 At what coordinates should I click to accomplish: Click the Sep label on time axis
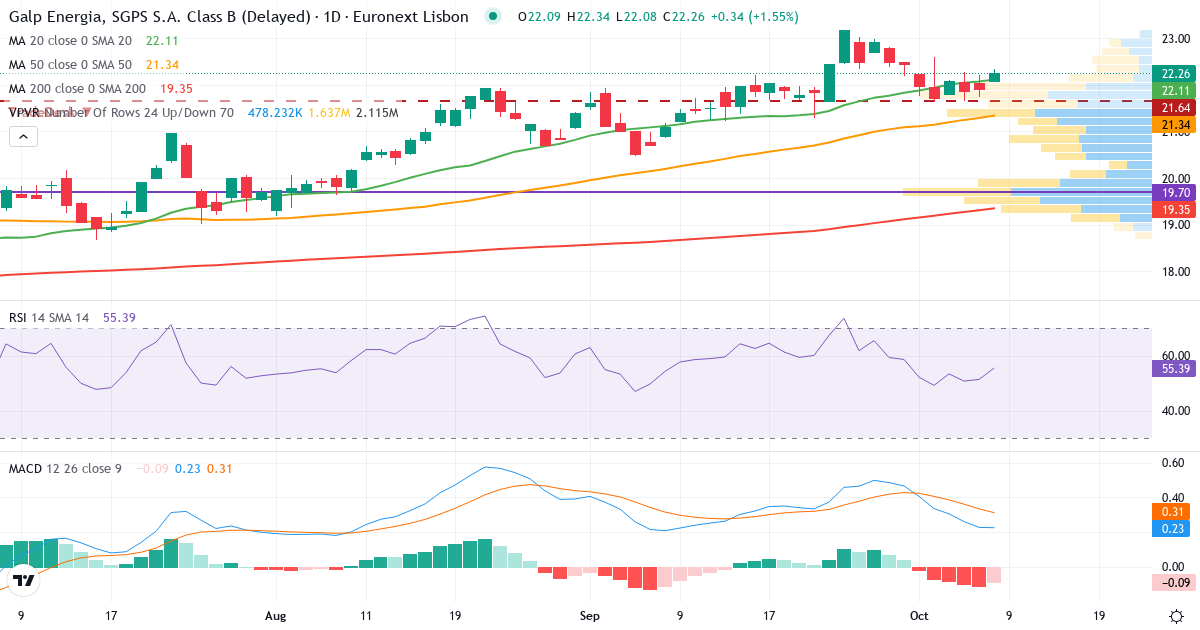[x=589, y=615]
